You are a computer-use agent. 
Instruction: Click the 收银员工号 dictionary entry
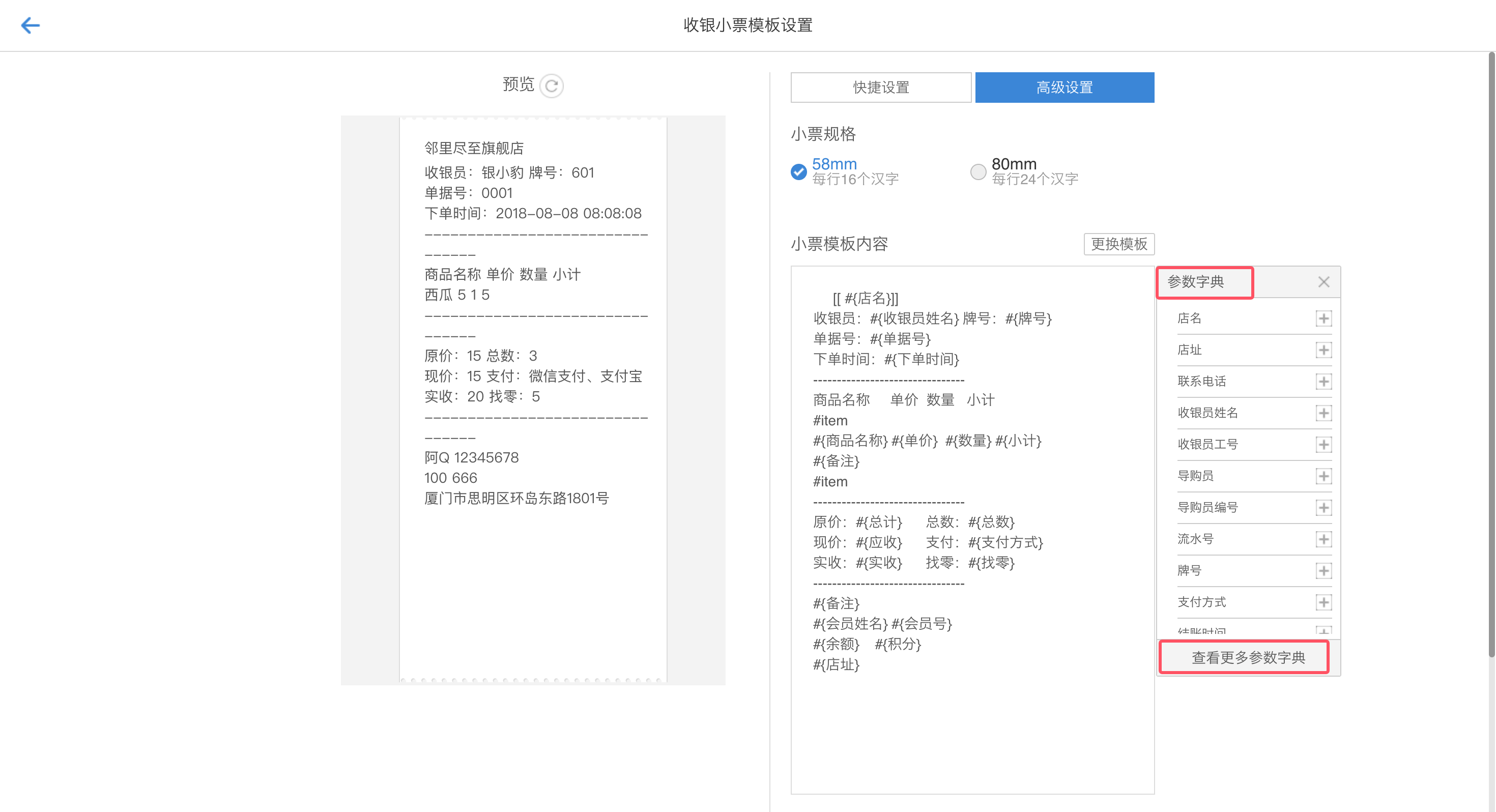(x=1207, y=444)
